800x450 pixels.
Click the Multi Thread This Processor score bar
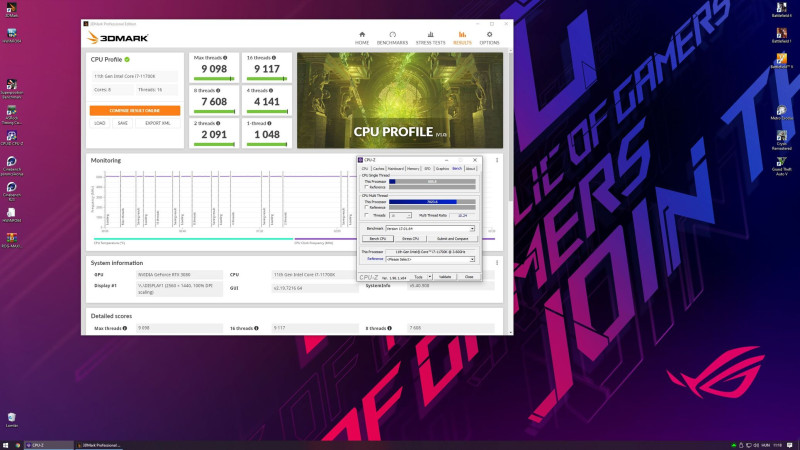432,202
